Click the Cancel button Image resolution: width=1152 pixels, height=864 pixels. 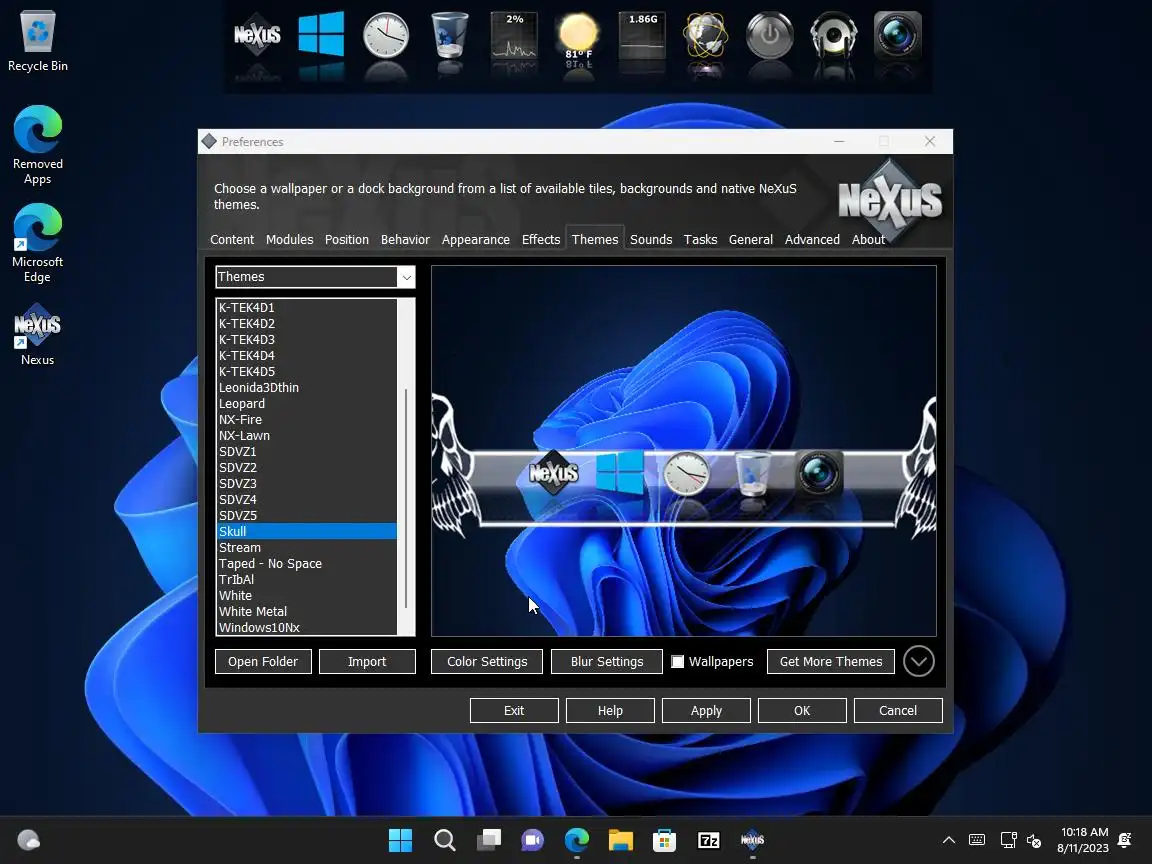(x=898, y=710)
